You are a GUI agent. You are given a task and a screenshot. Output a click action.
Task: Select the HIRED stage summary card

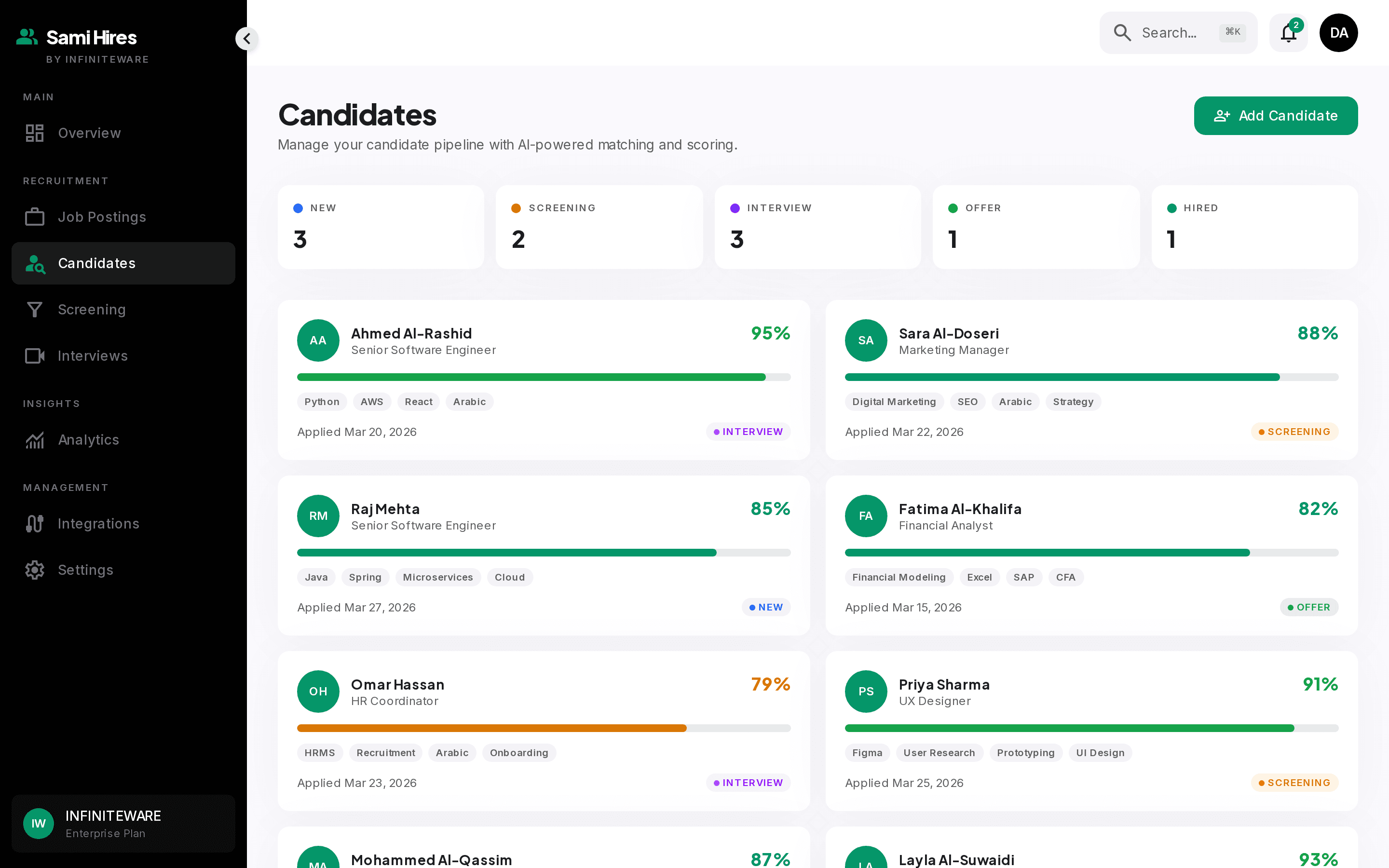[1255, 227]
